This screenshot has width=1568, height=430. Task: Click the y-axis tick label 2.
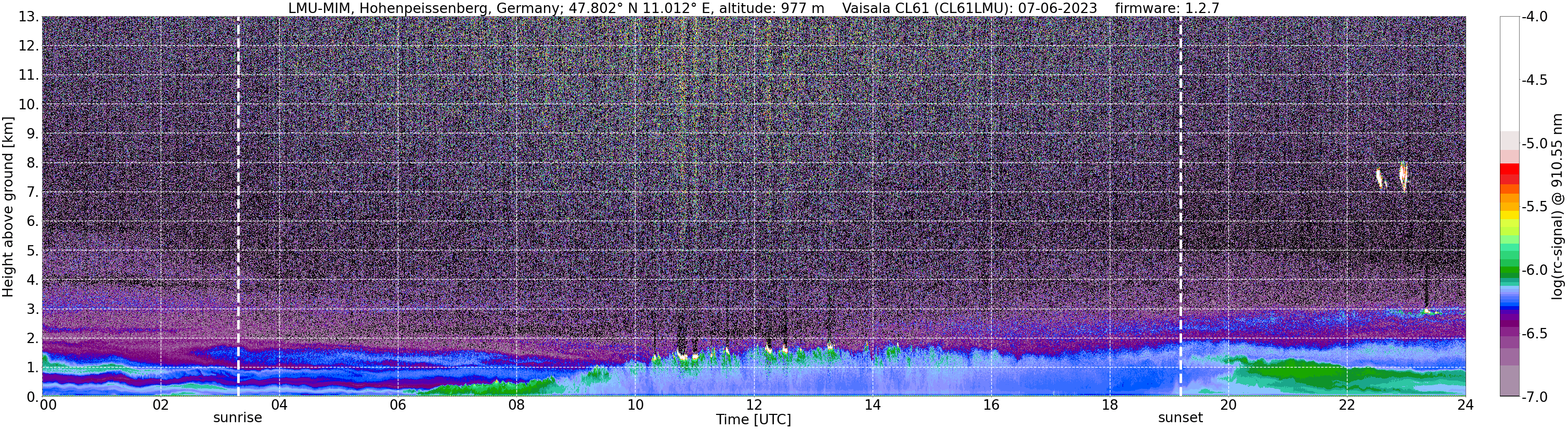pos(32,339)
